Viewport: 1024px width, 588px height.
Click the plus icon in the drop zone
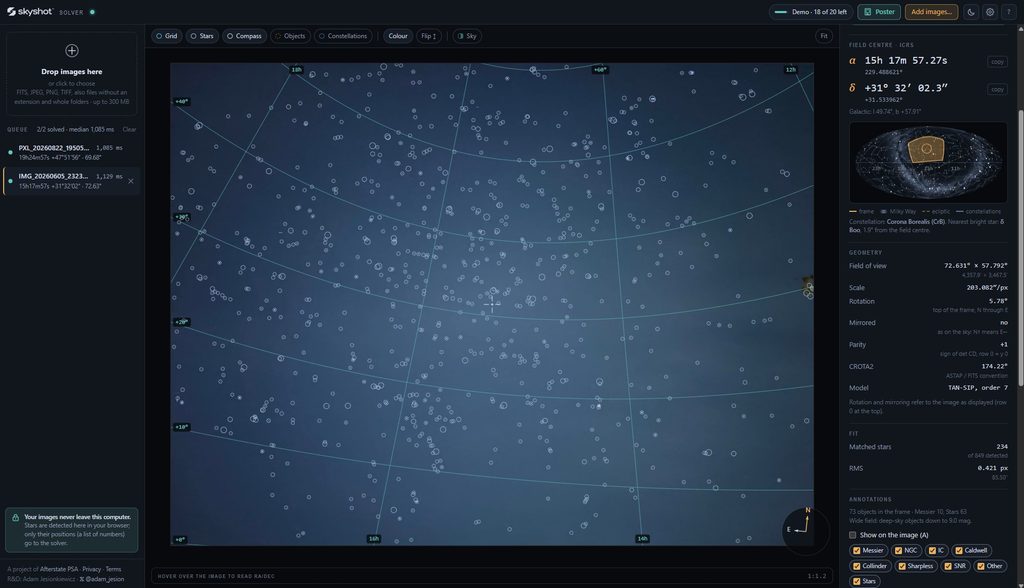pos(72,50)
